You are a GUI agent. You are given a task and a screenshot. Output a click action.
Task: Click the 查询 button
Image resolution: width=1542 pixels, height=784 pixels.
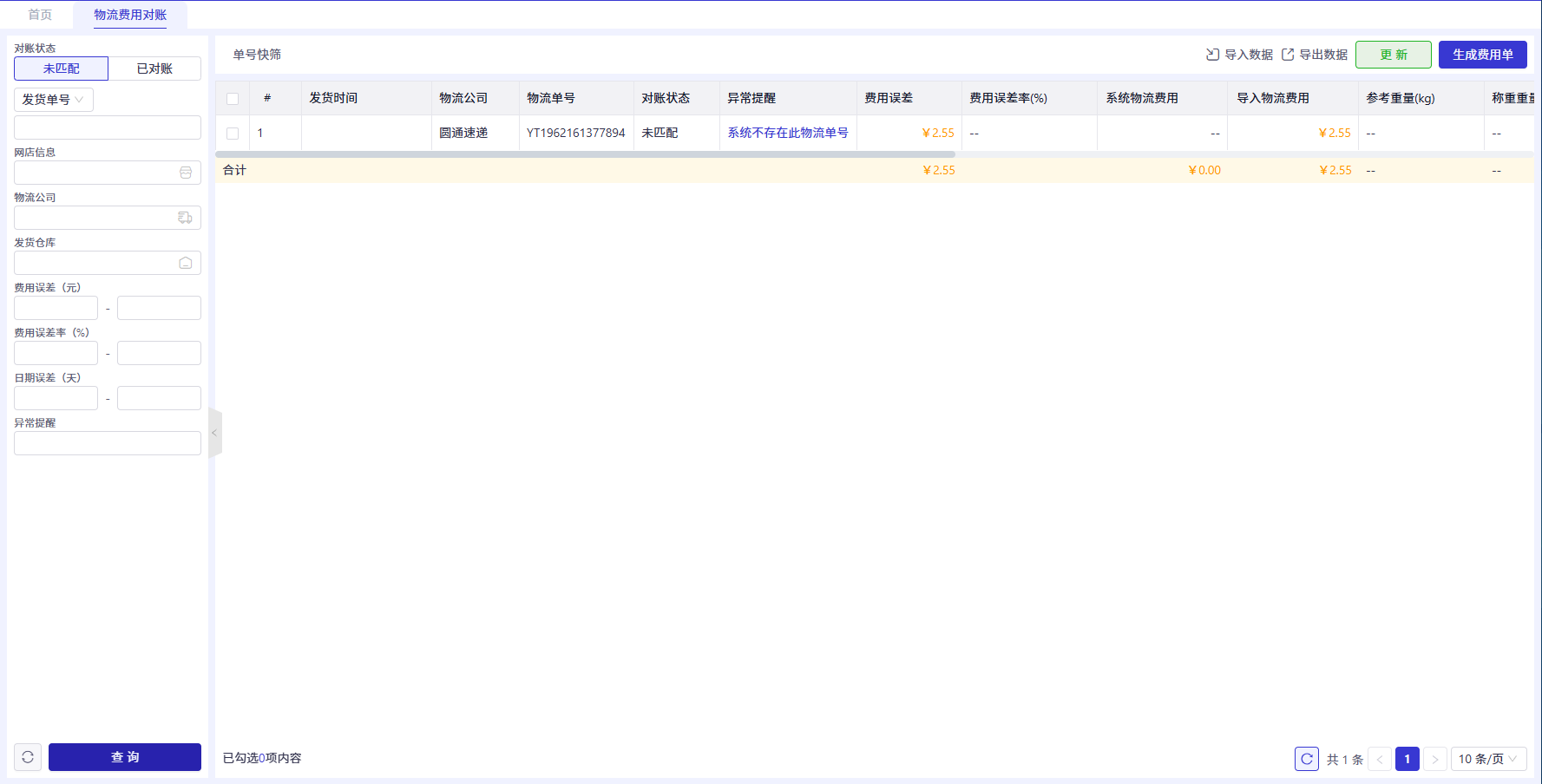(x=125, y=757)
